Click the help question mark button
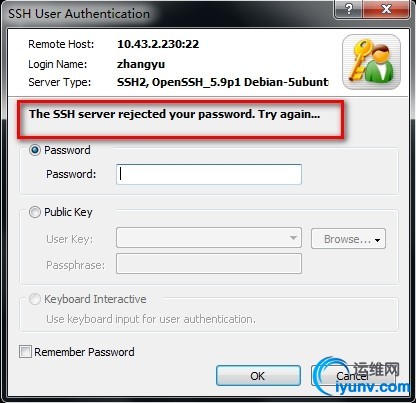This screenshot has width=416, height=403. [x=348, y=9]
